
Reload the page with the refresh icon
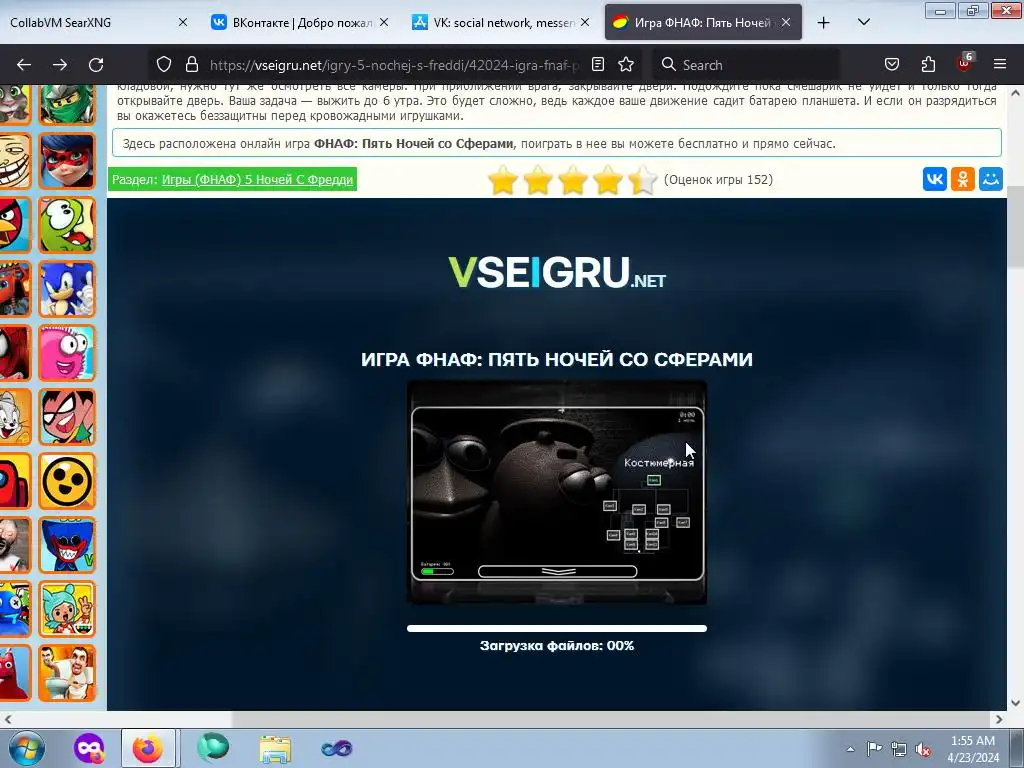(x=96, y=65)
